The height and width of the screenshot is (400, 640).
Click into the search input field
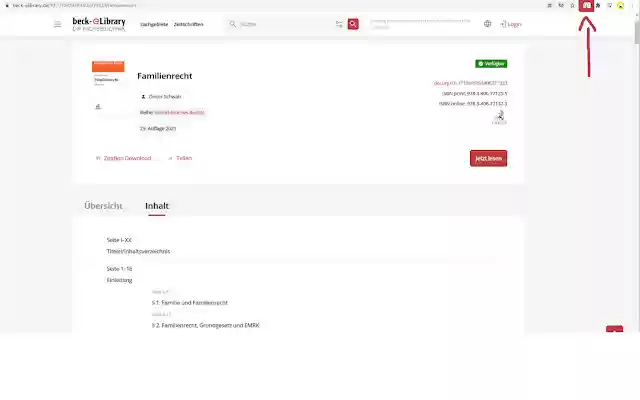click(286, 24)
